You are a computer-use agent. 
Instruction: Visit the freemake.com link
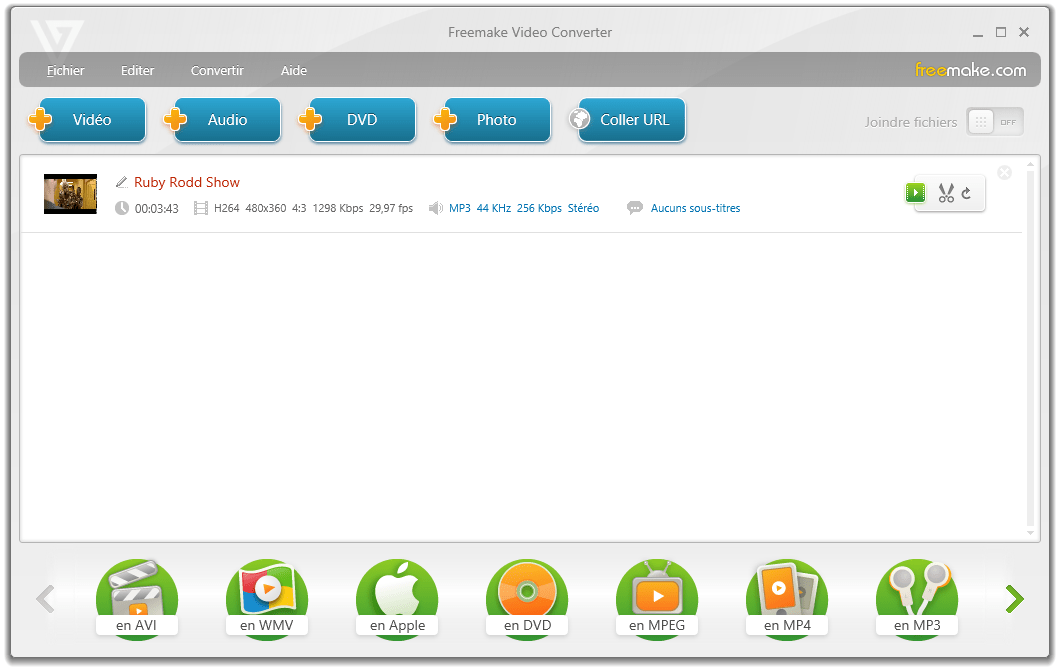pos(970,70)
